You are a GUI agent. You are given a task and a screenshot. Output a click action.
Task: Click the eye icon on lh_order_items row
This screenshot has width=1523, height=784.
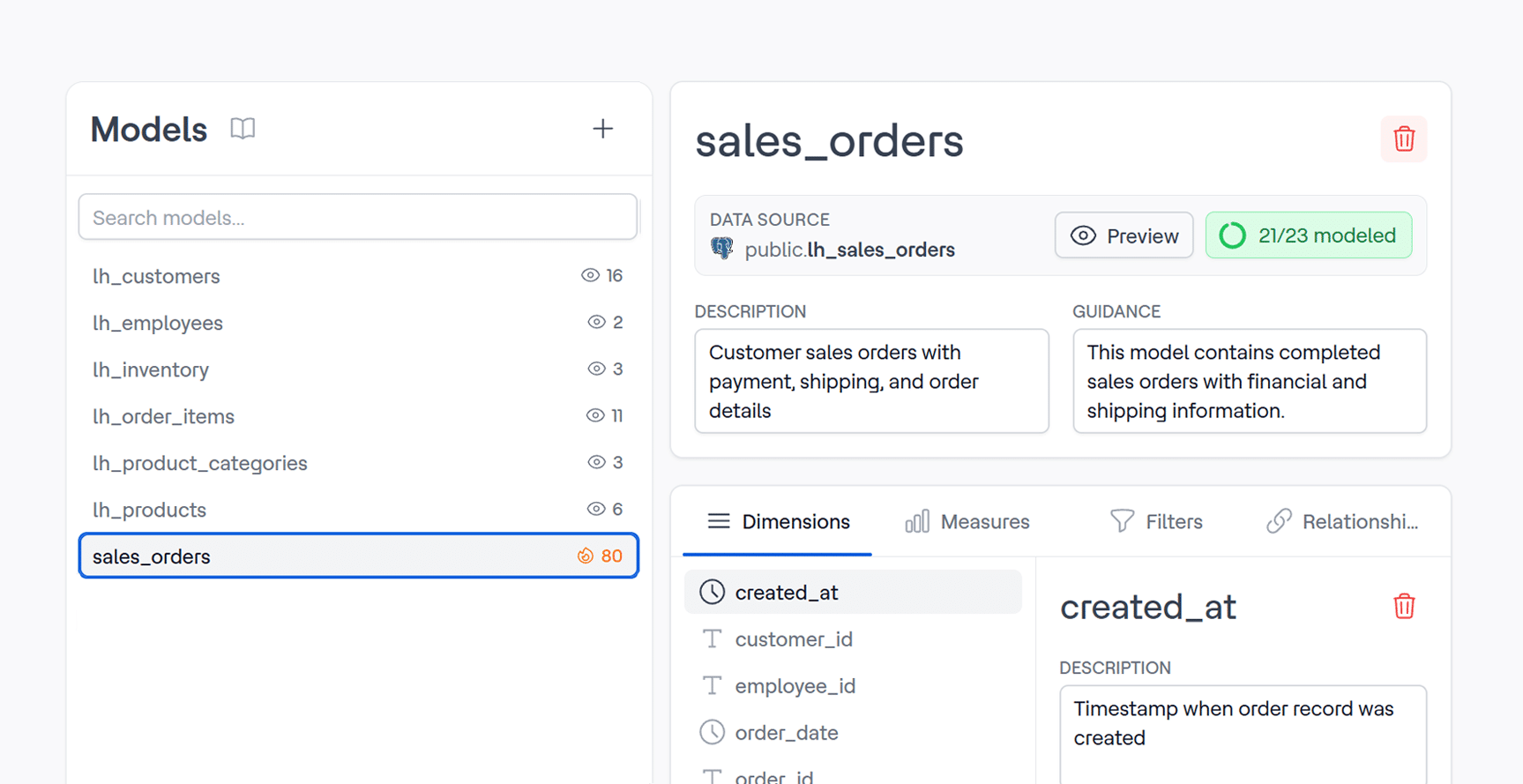pos(595,415)
